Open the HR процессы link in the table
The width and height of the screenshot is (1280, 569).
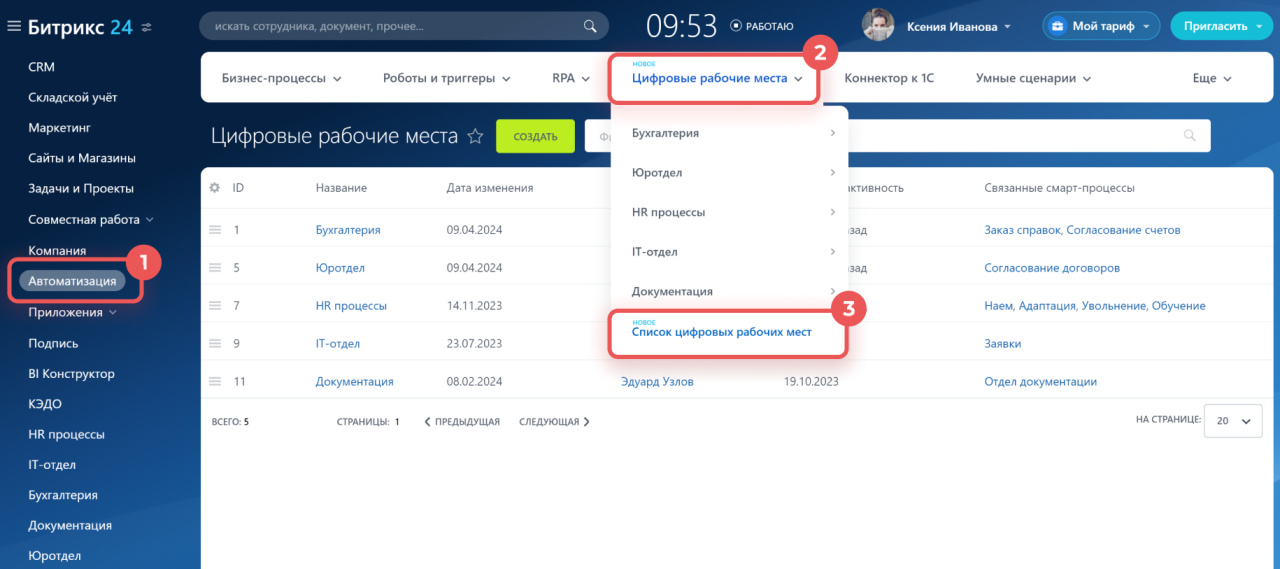coord(351,306)
